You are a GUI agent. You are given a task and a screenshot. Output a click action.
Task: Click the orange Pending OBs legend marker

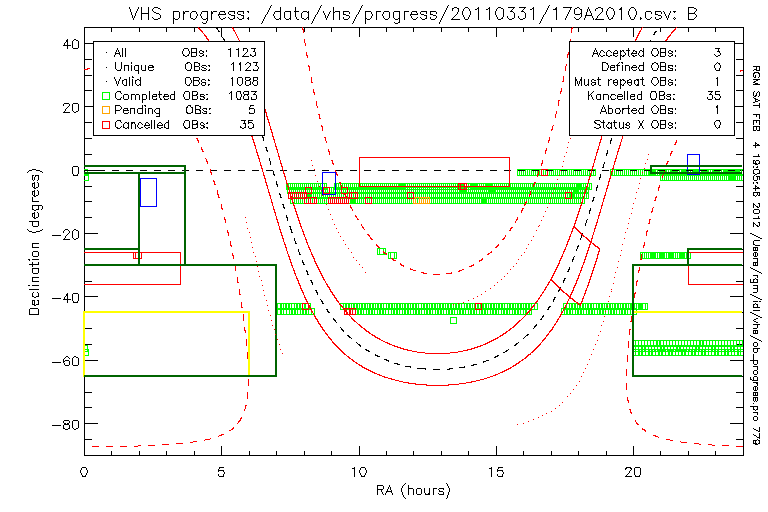[104, 110]
